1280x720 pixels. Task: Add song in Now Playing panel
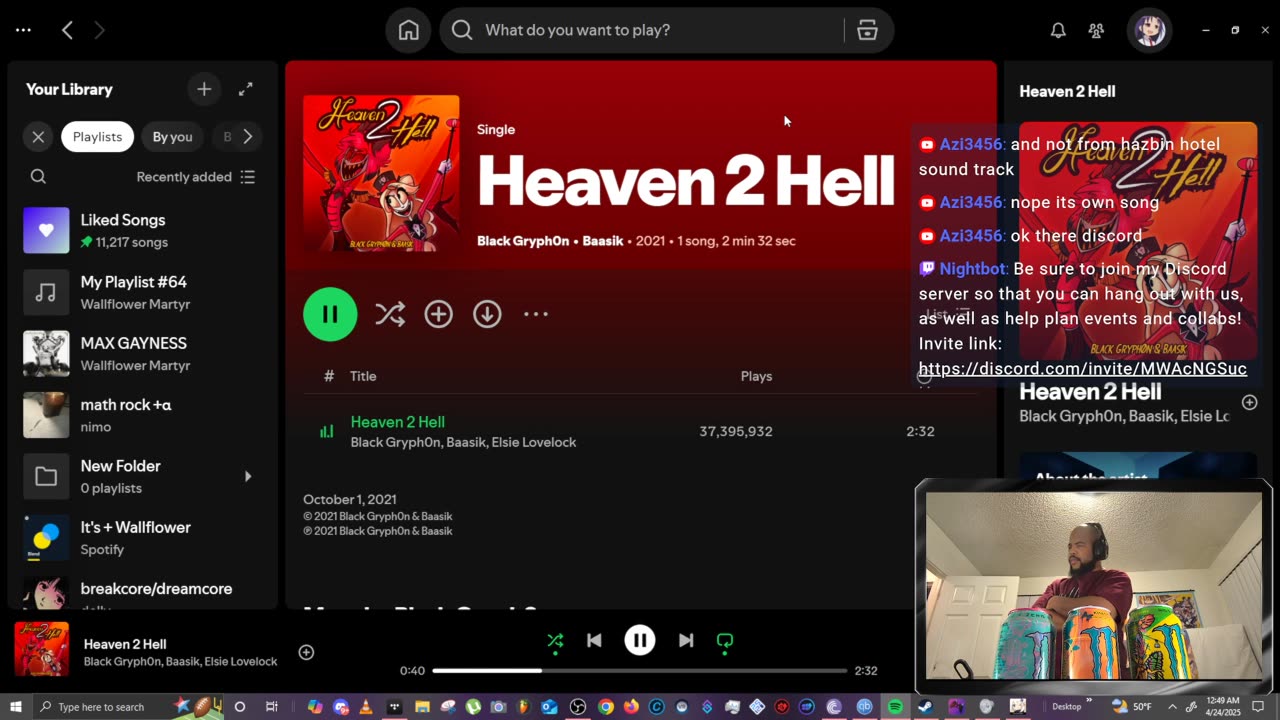tap(1249, 402)
